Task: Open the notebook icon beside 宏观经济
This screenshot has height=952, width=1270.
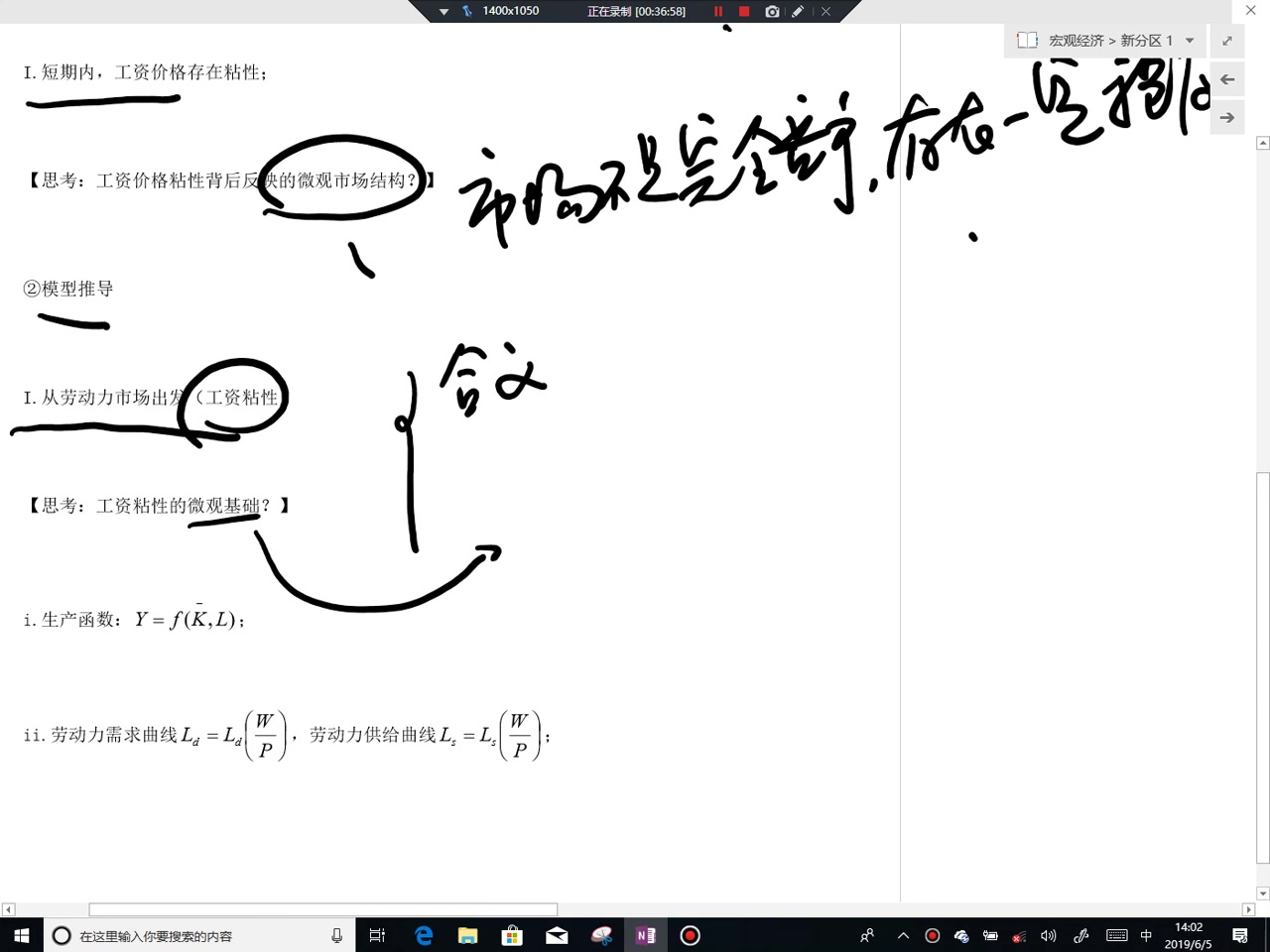Action: pos(1027,40)
